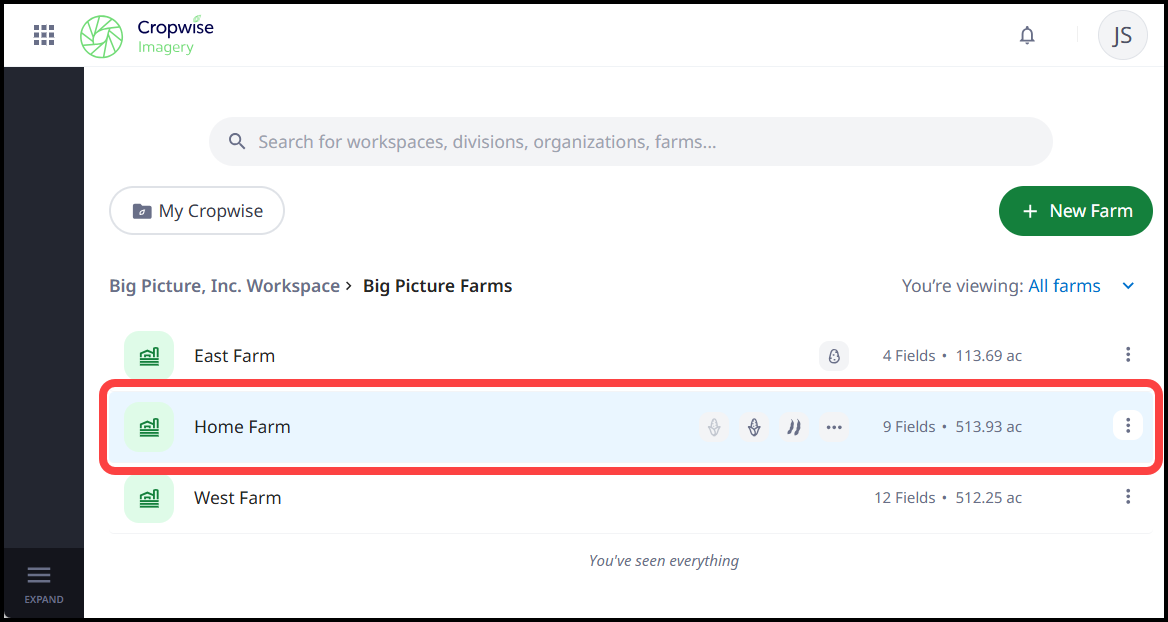The height and width of the screenshot is (622, 1168).
Task: Select the corn crop icon on Home Farm
Action: click(754, 426)
